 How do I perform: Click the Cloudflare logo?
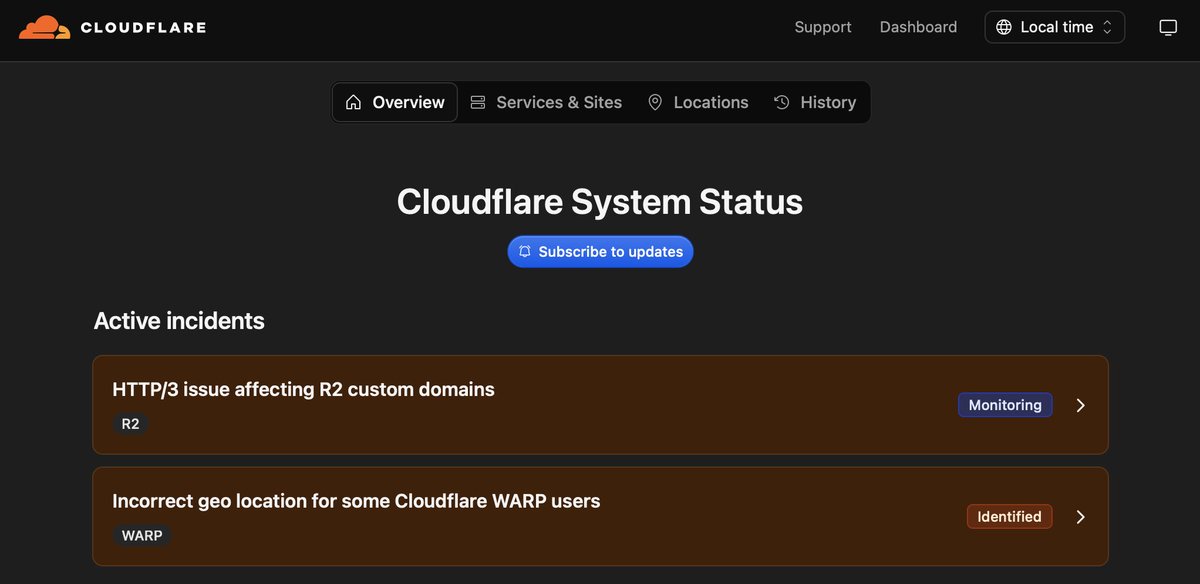(112, 28)
